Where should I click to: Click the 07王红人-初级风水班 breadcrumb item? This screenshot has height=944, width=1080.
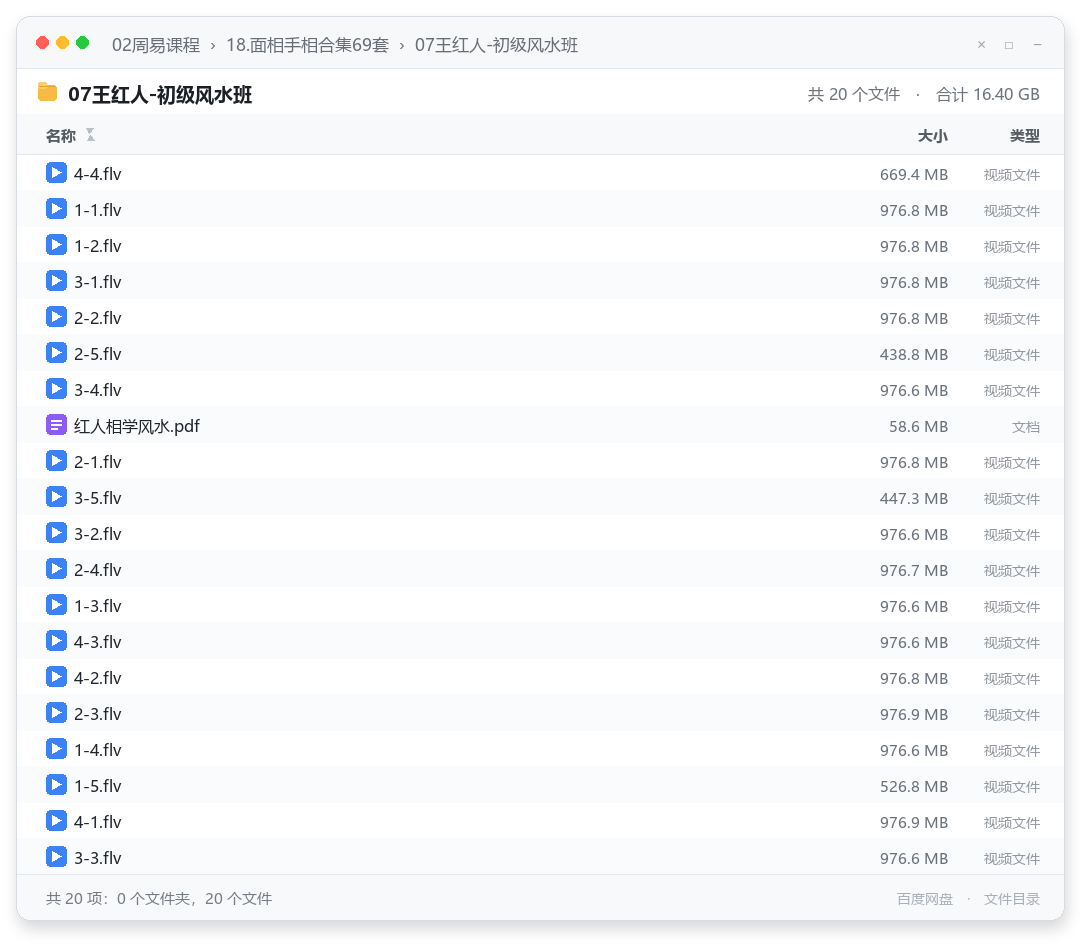[x=496, y=45]
